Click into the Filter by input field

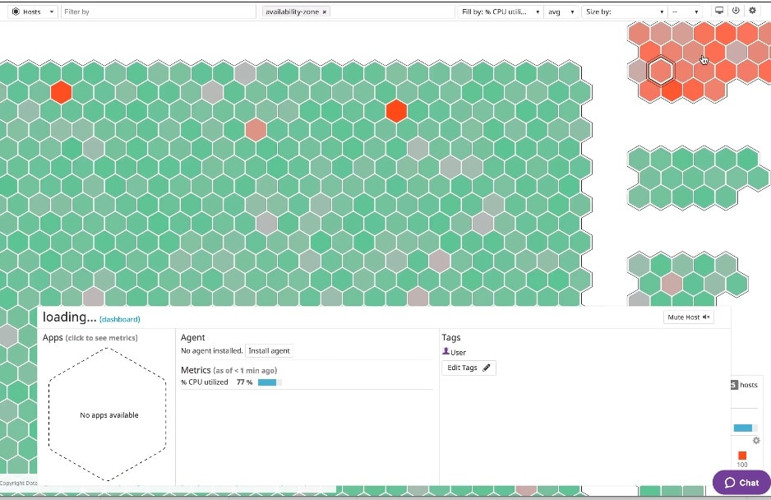(x=158, y=12)
